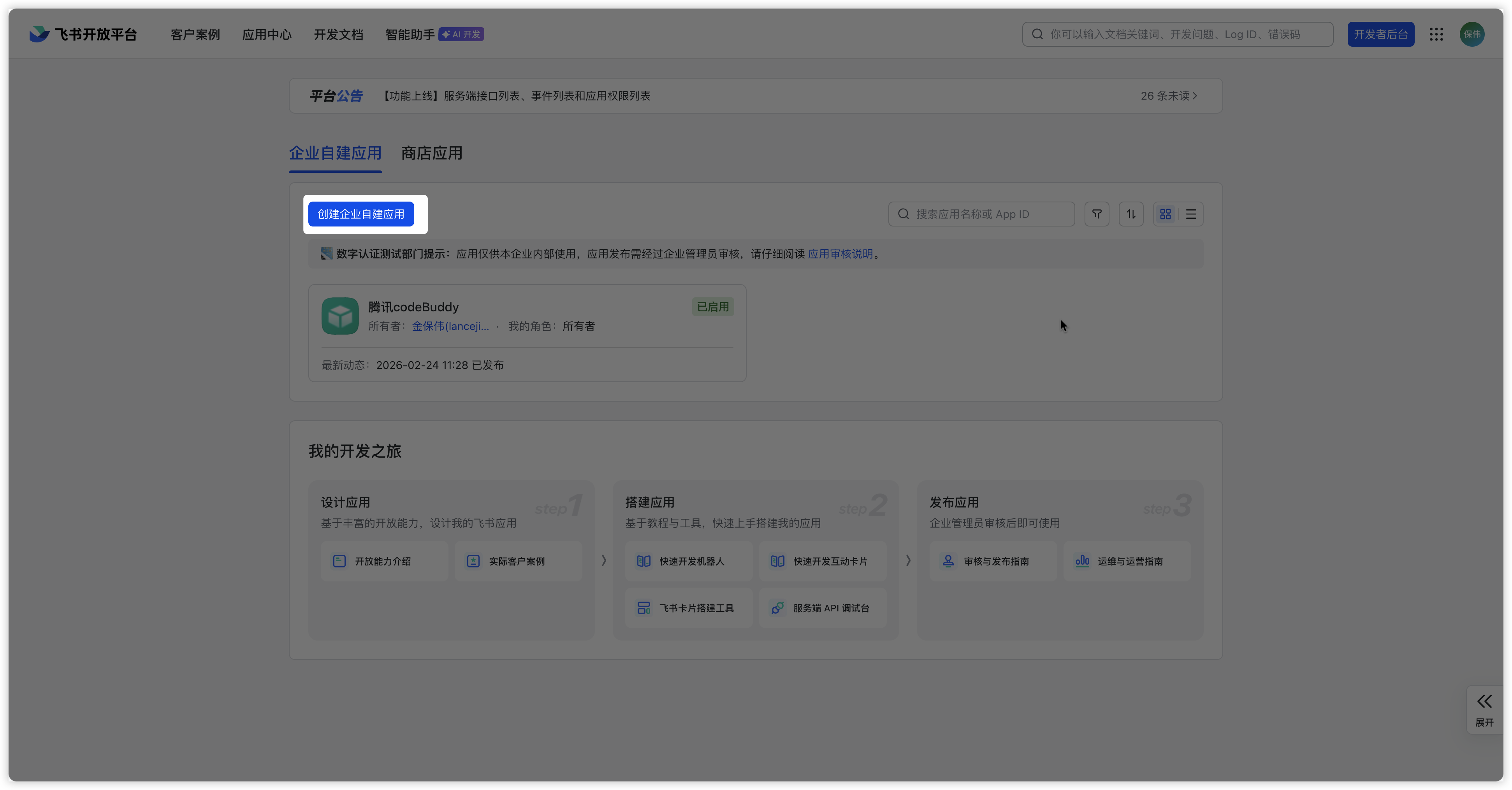The image size is (1512, 790).
Task: Click 创建企业自建应用 button
Action: pyautogui.click(x=361, y=214)
